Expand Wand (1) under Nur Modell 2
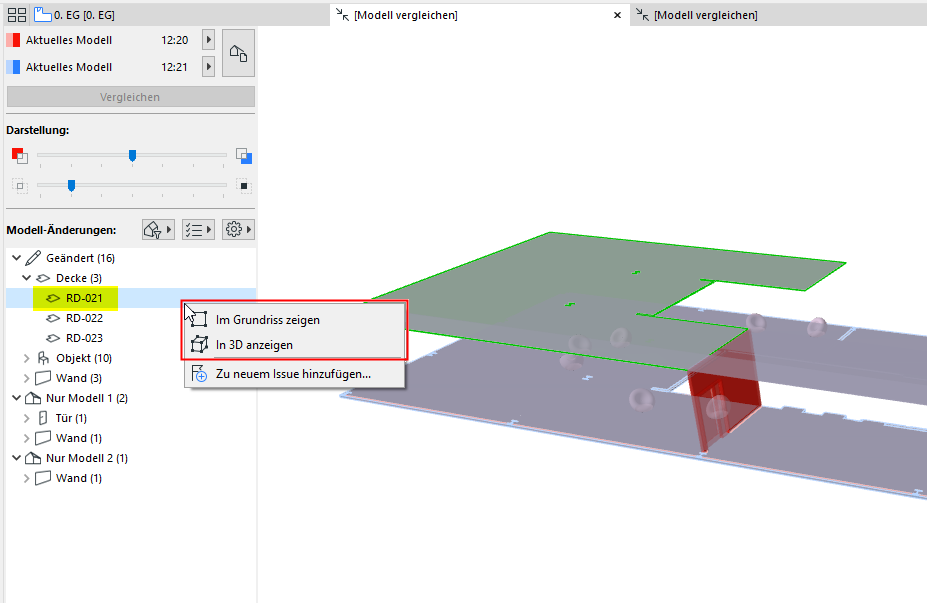The height and width of the screenshot is (603, 927). pyautogui.click(x=27, y=478)
